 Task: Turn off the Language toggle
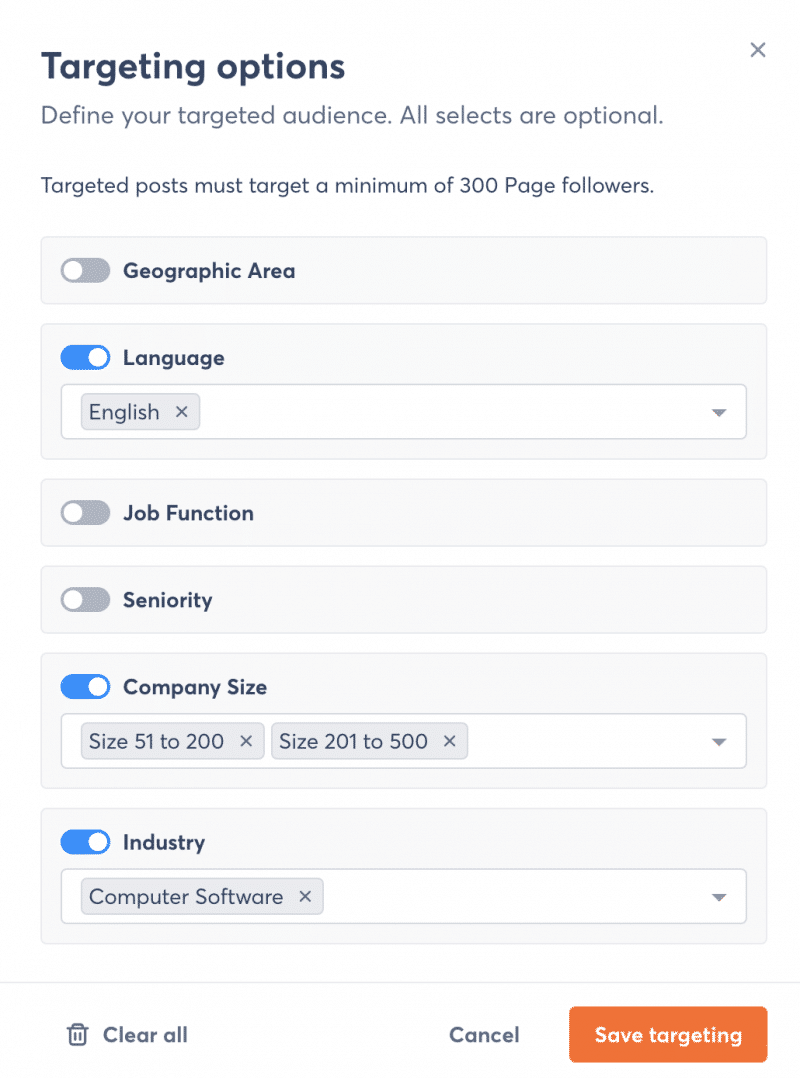tap(85, 358)
